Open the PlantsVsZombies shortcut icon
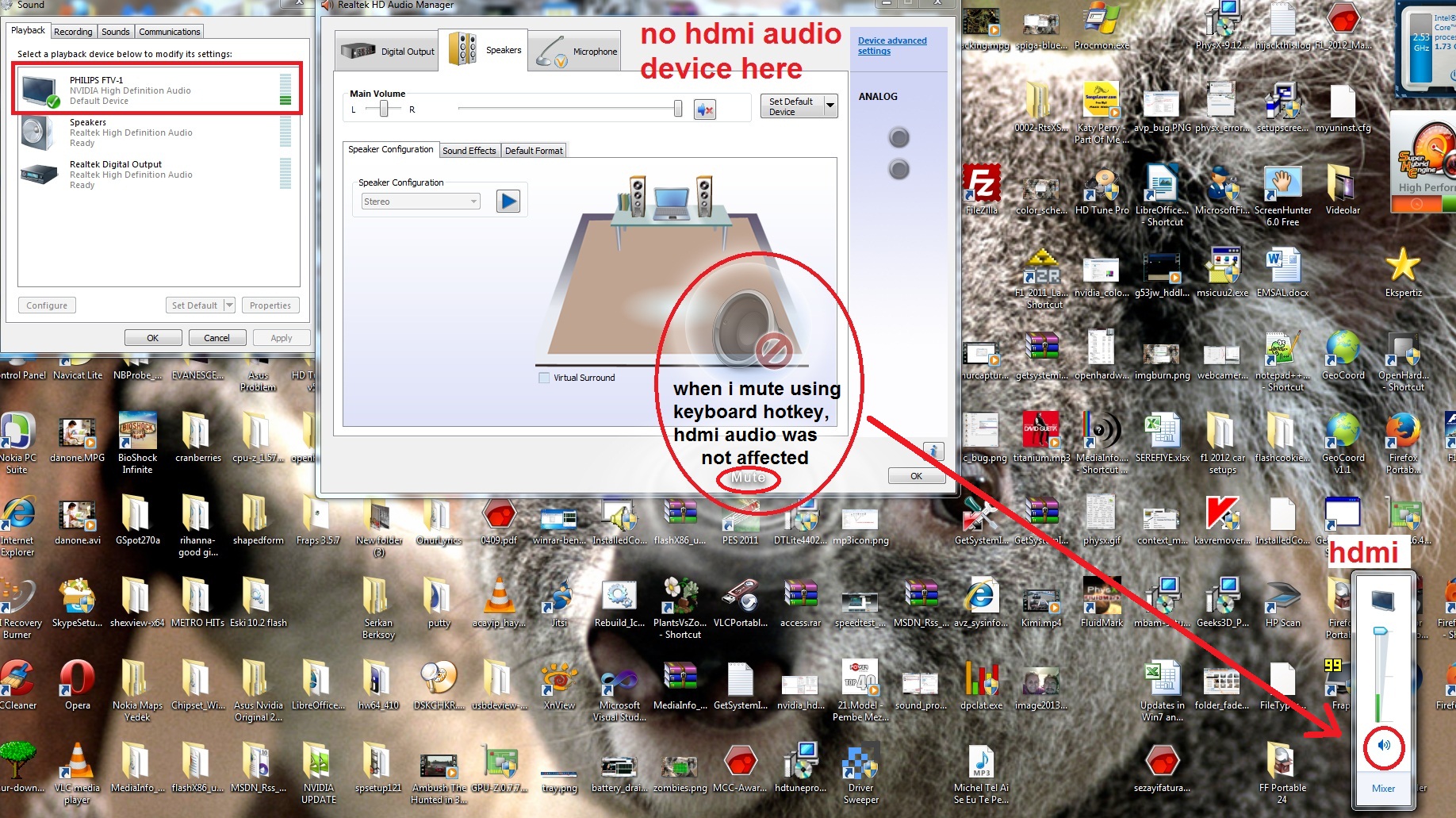1456x818 pixels. click(x=680, y=609)
